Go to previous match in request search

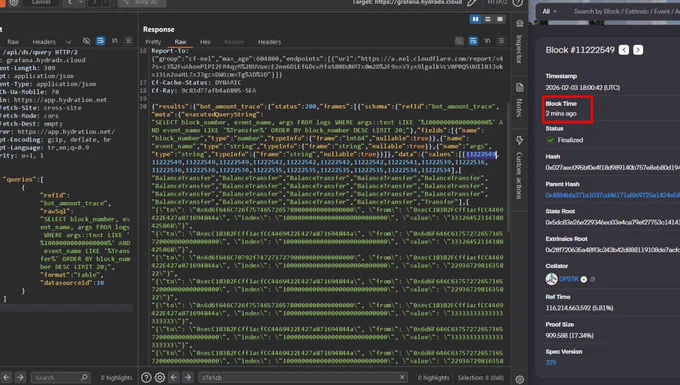coord(6,378)
